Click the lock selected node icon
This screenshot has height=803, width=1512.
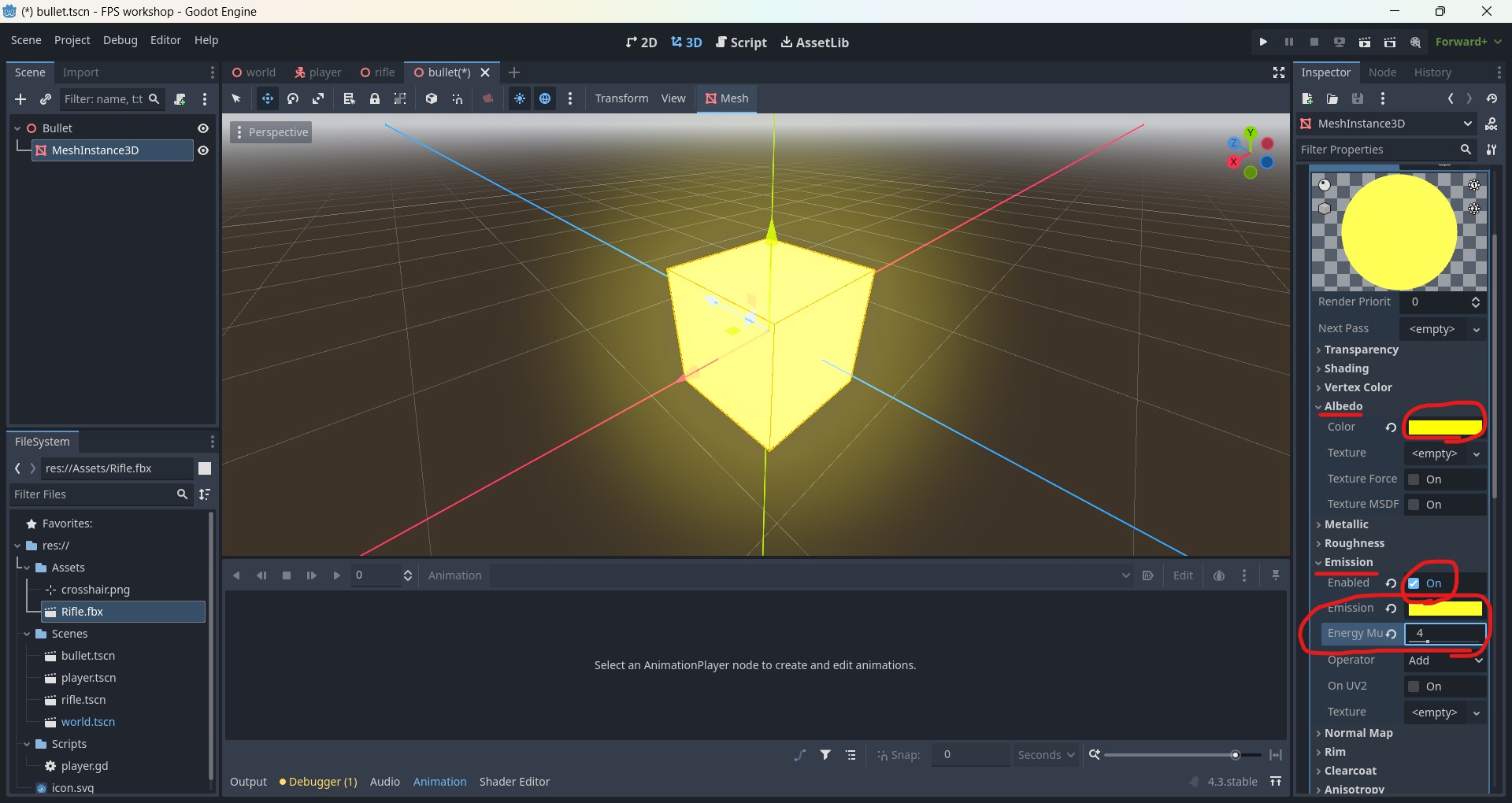pyautogui.click(x=375, y=98)
